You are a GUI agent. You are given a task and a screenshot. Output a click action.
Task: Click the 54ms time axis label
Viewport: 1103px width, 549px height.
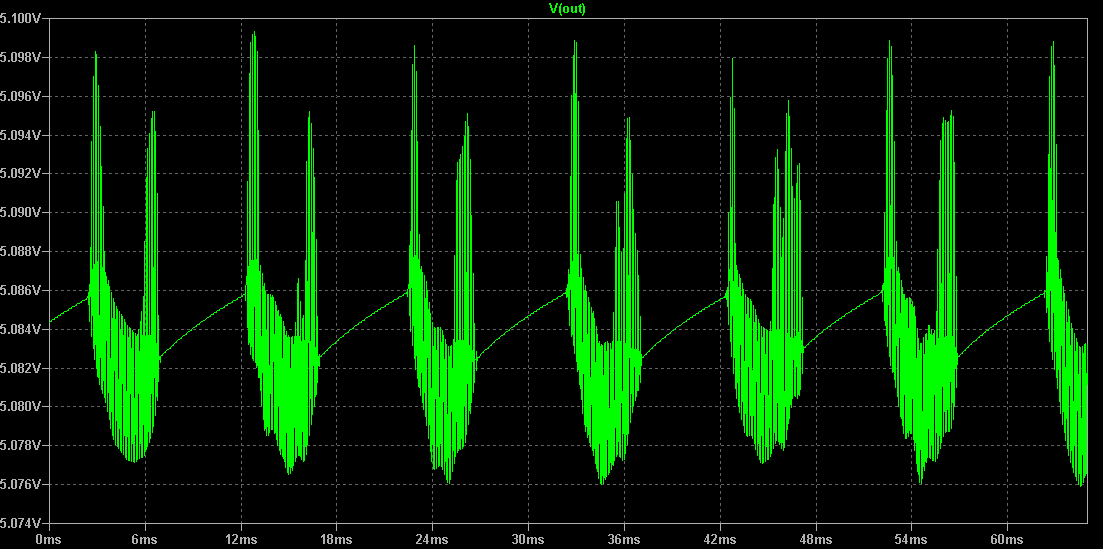pos(911,540)
